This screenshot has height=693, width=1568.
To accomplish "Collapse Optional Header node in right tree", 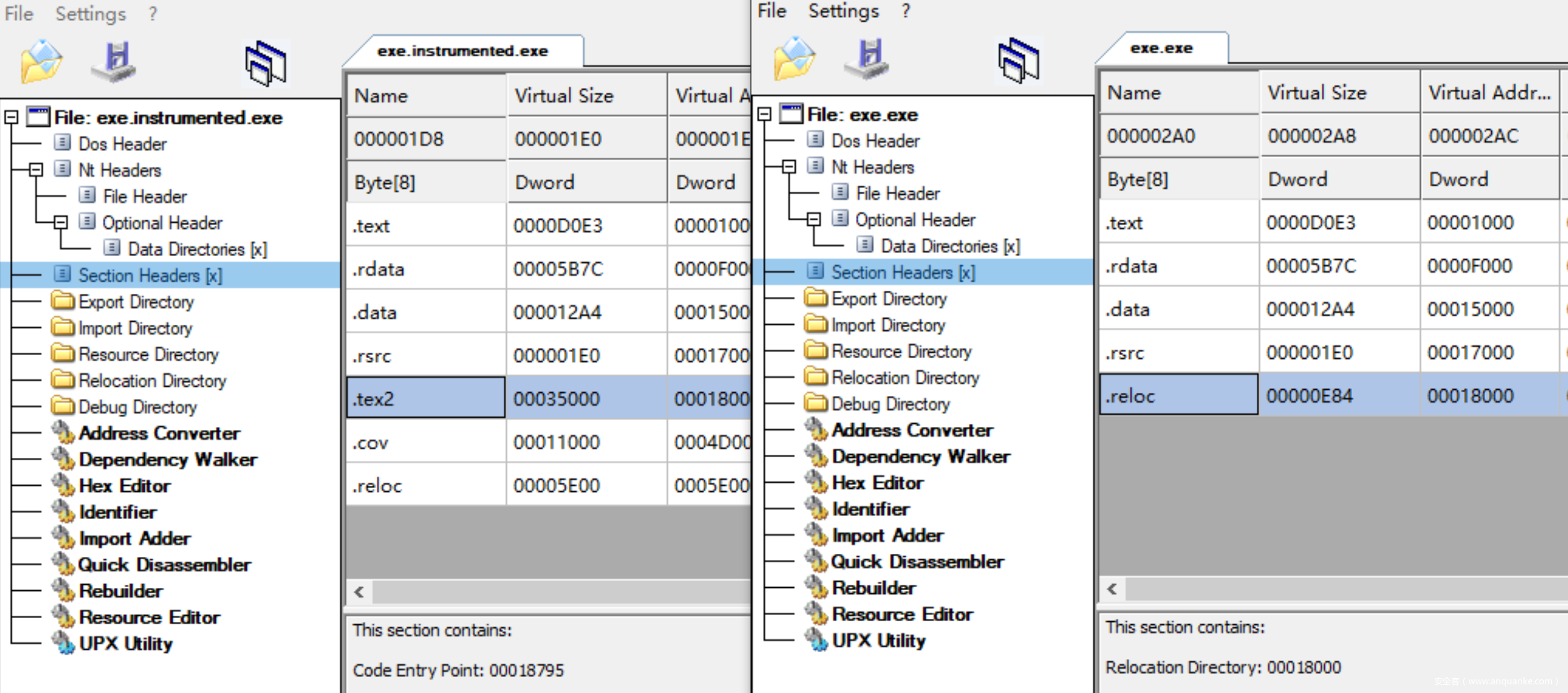I will [x=814, y=219].
